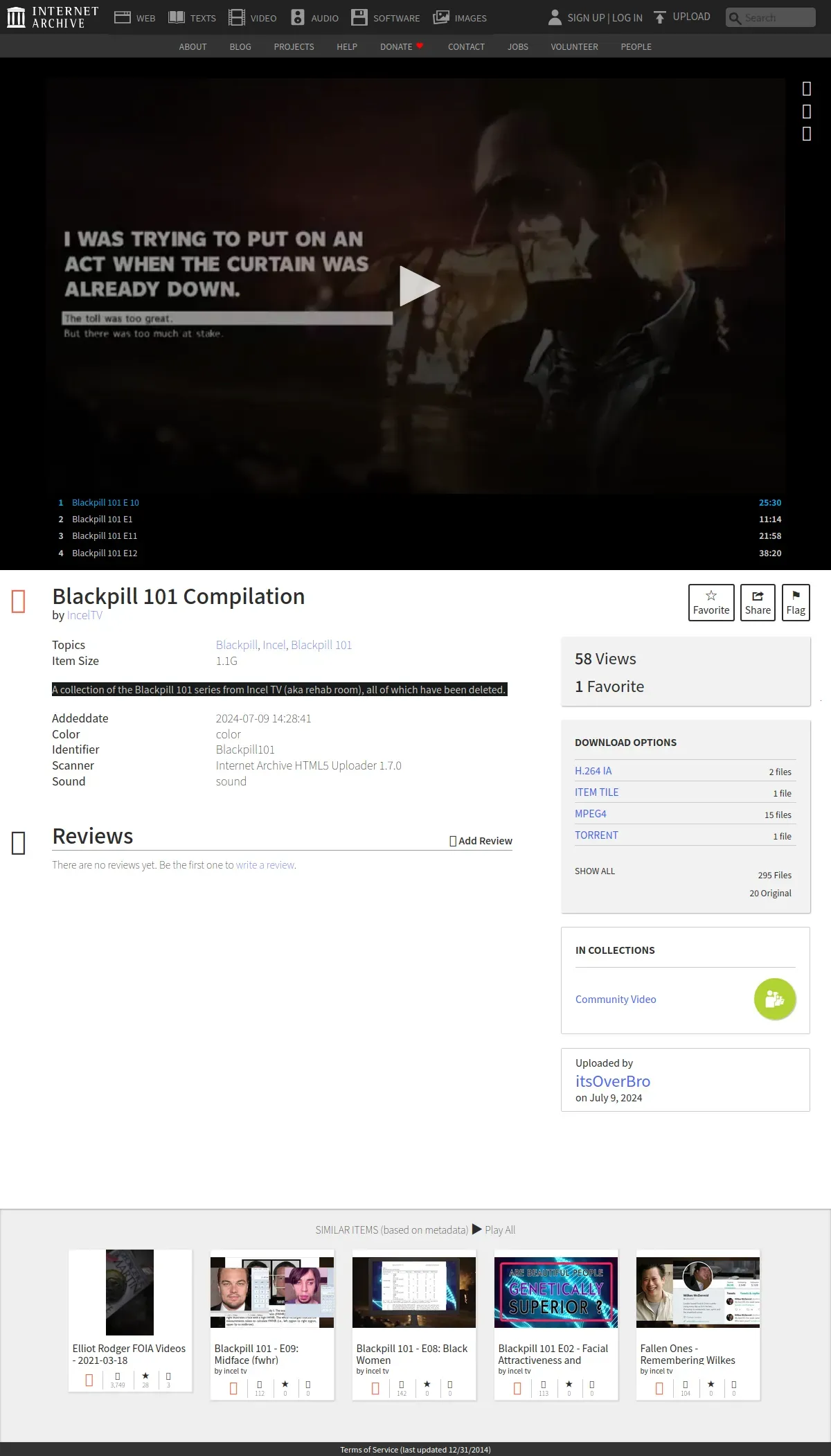Click the Add Review link

tap(481, 841)
